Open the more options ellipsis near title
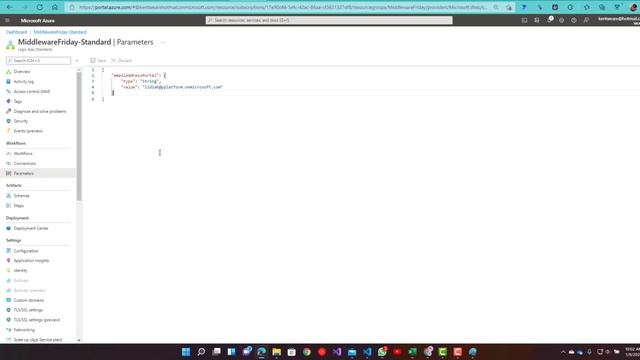Image resolution: width=640 pixels, height=360 pixels. (163, 42)
